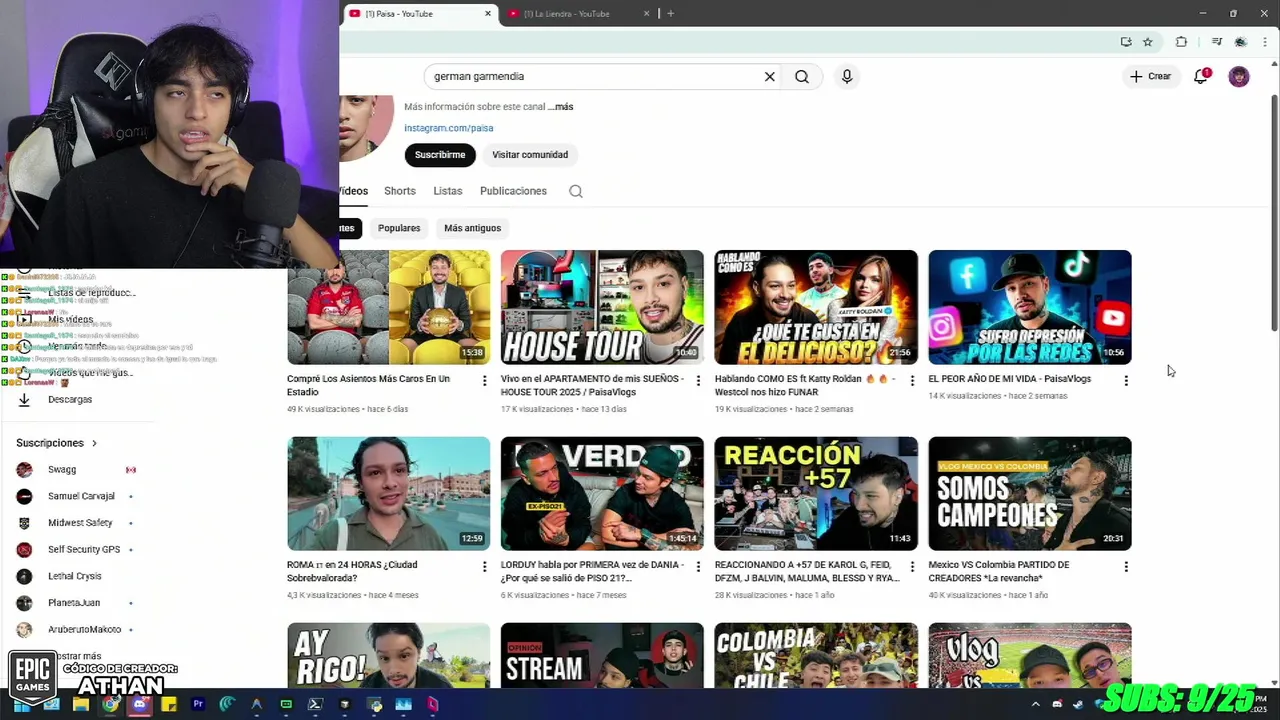Expand the Suscripciones section chevron
The image size is (1280, 720).
[94, 443]
